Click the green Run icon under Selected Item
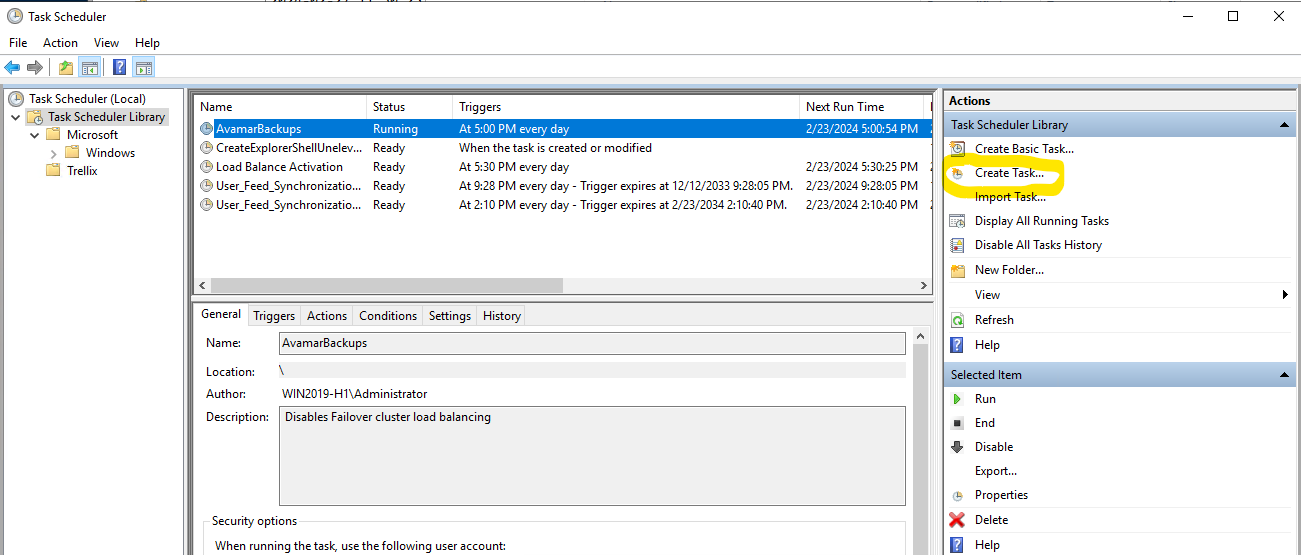The height and width of the screenshot is (555, 1301). [x=958, y=399]
